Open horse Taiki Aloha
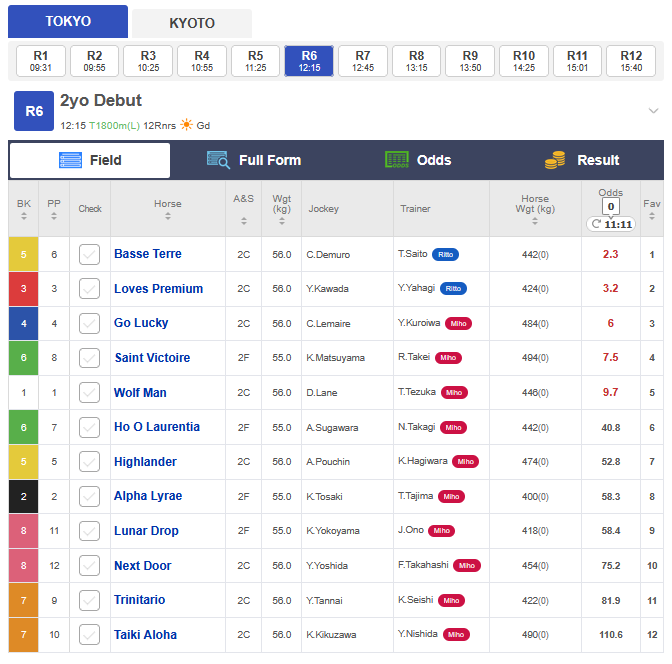The height and width of the screenshot is (664, 672). pyautogui.click(x=145, y=634)
